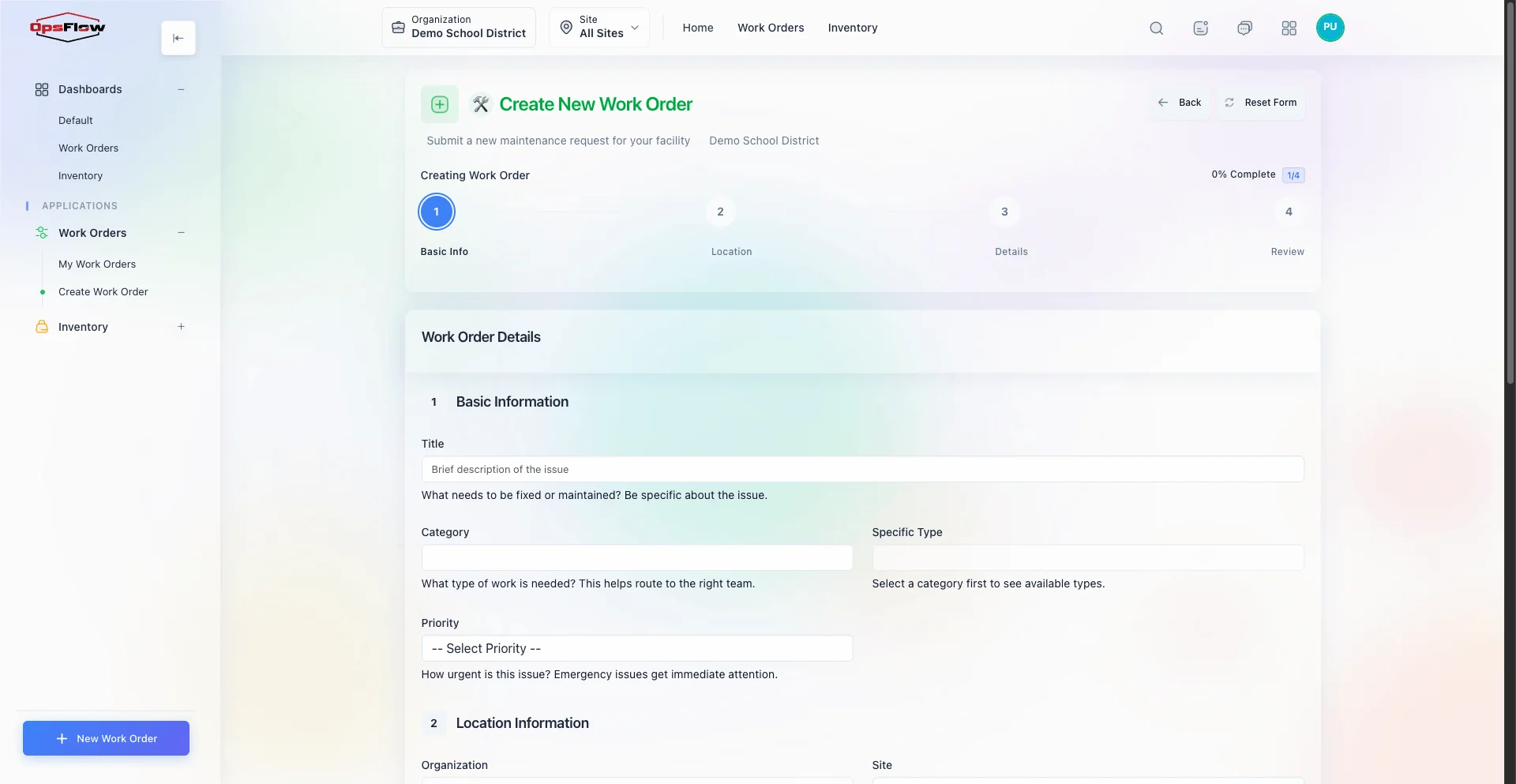Collapse the sidebar using the arrow icon
The image size is (1516, 784).
178,37
